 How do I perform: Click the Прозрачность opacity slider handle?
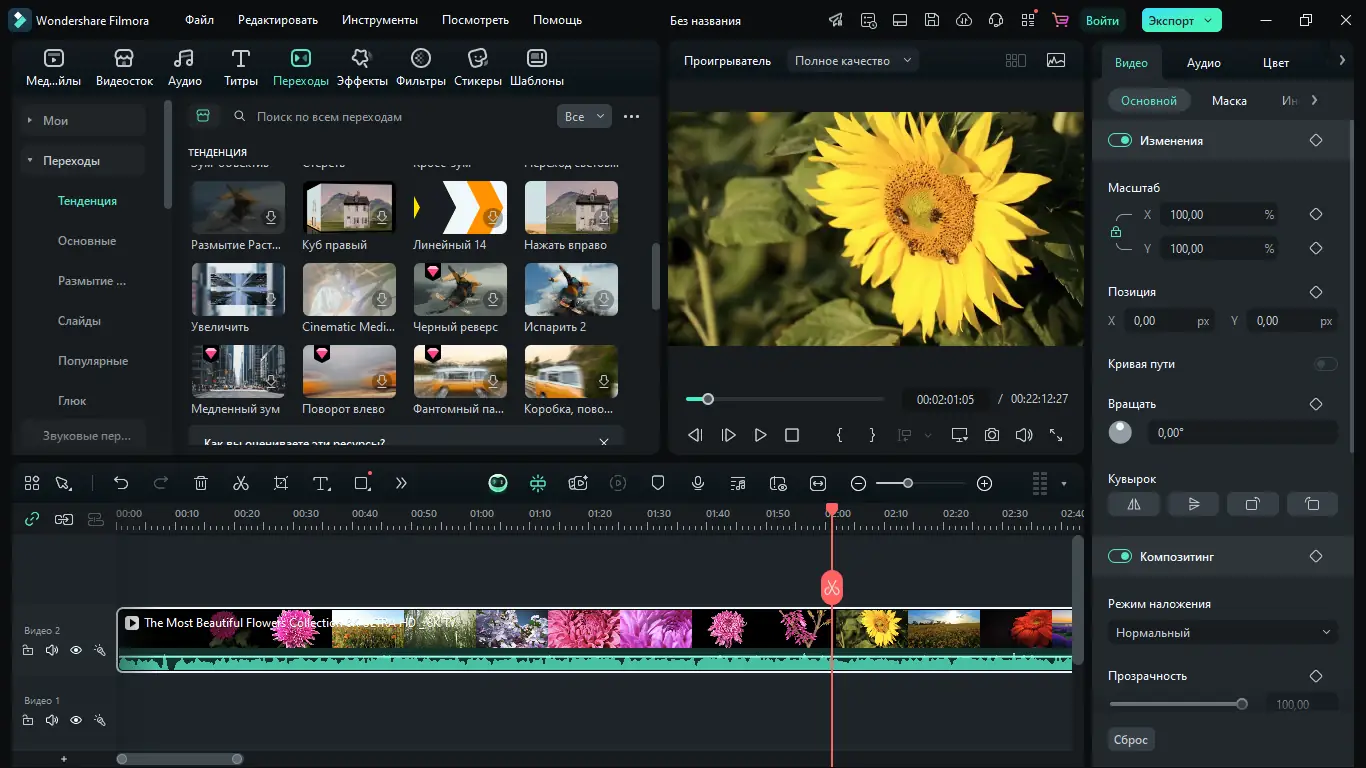(x=1242, y=704)
